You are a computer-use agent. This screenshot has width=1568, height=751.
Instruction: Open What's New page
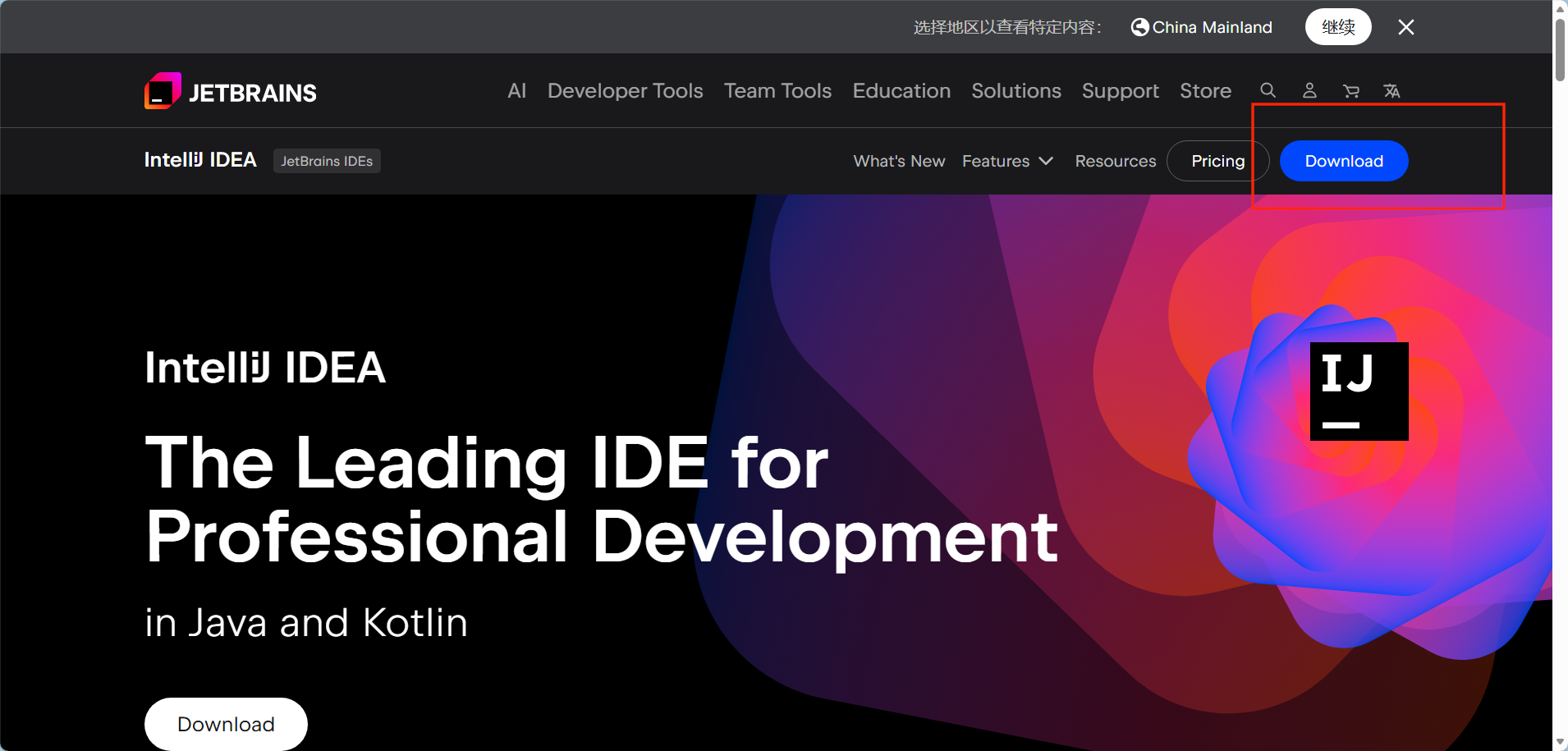[899, 161]
